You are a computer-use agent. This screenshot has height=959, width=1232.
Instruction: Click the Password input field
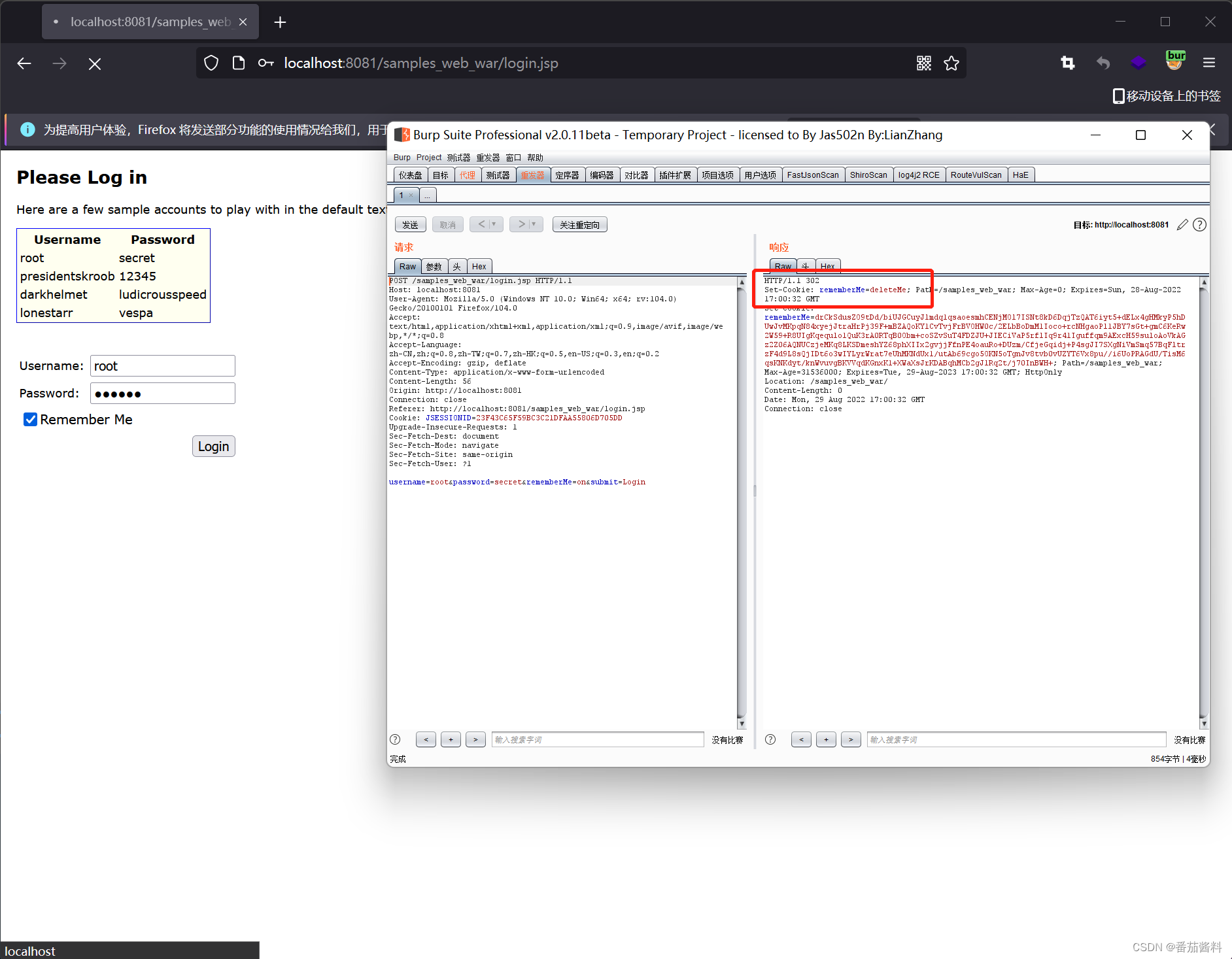click(x=163, y=394)
